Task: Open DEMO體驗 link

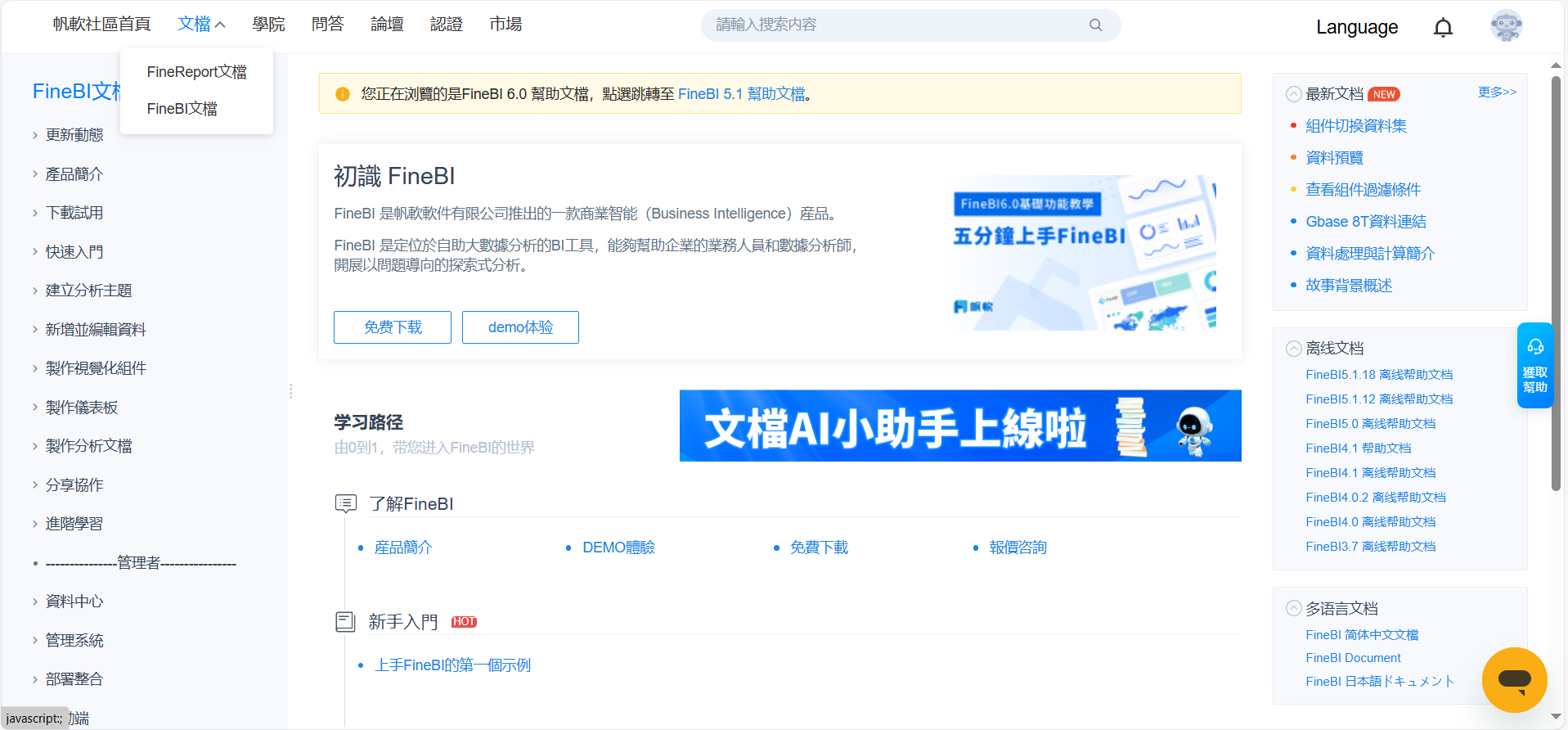Action: click(x=618, y=547)
